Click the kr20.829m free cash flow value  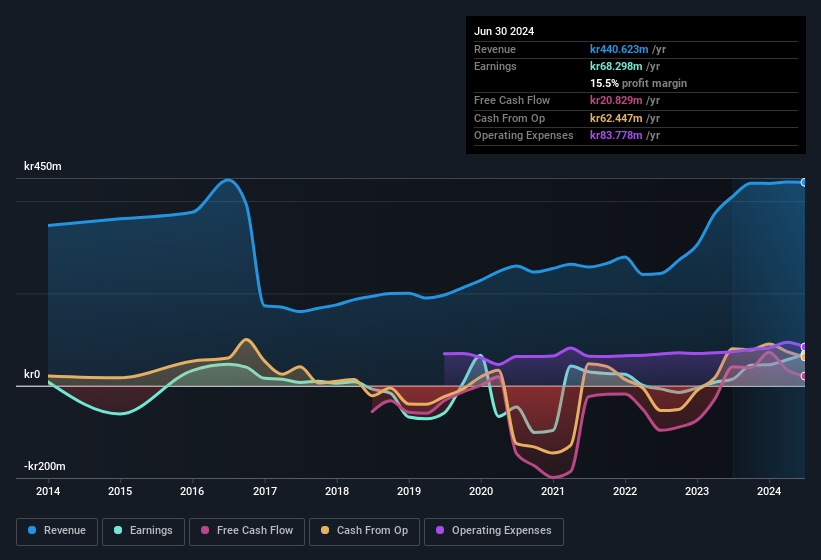pos(616,100)
